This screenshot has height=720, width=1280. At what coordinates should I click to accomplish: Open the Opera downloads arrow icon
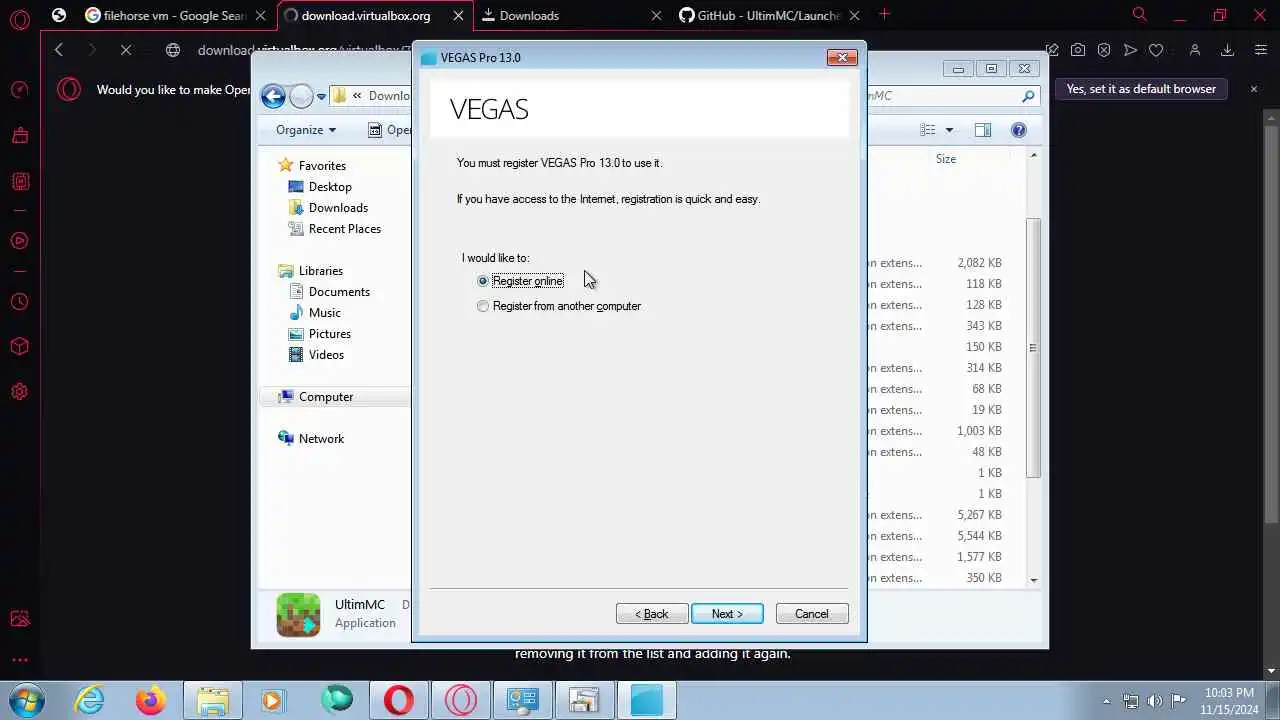(x=1228, y=50)
